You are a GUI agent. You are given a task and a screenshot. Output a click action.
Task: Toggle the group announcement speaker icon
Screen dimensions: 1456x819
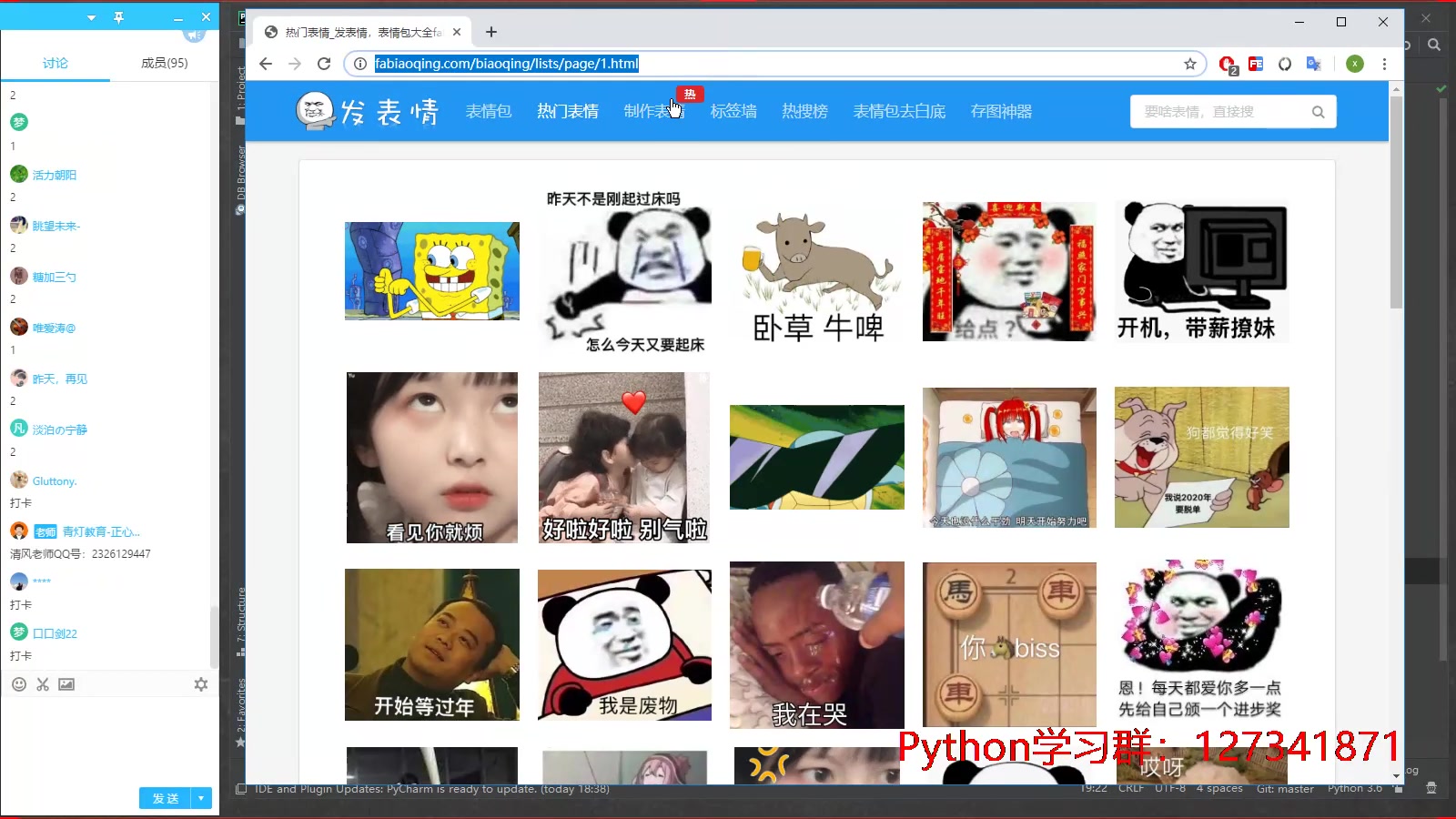[194, 34]
